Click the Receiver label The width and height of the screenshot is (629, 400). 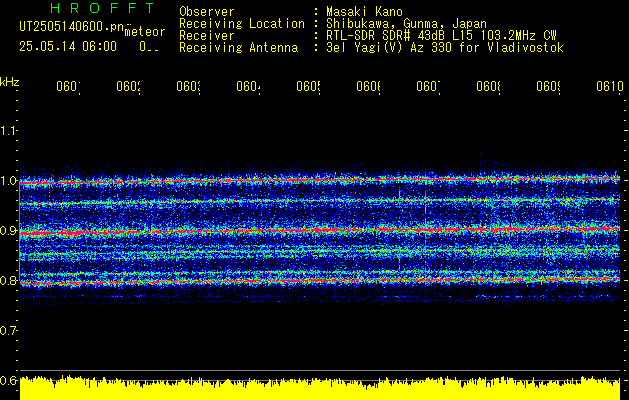pyautogui.click(x=207, y=36)
